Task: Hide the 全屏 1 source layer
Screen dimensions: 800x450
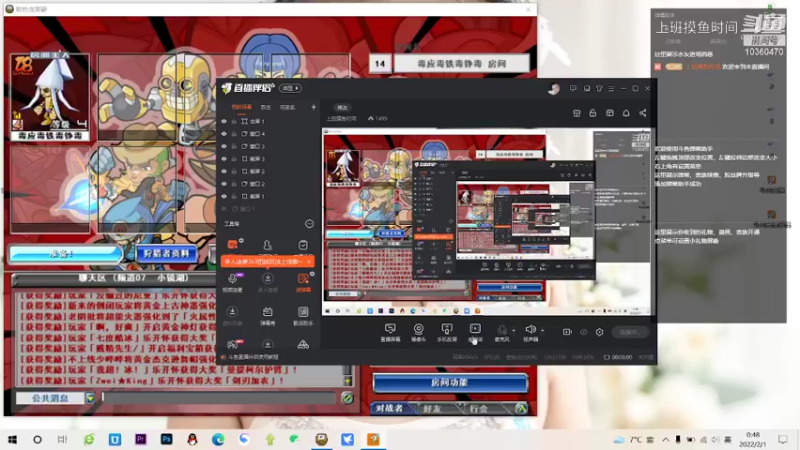Action: tap(223, 121)
